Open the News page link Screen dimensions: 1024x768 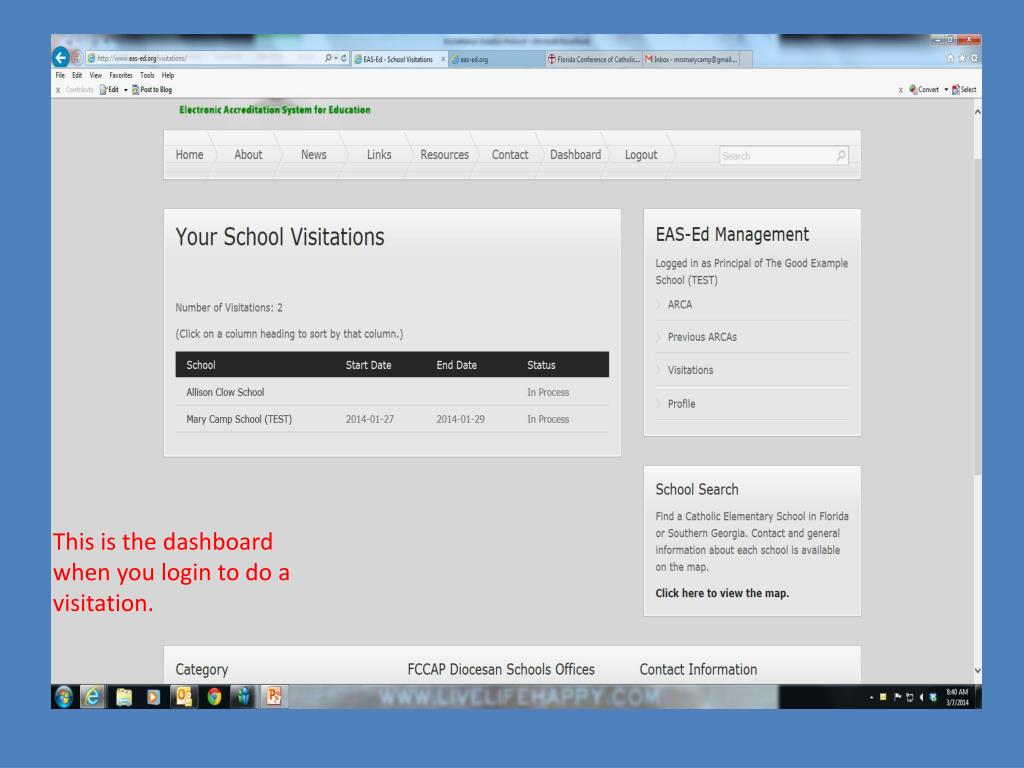[313, 155]
